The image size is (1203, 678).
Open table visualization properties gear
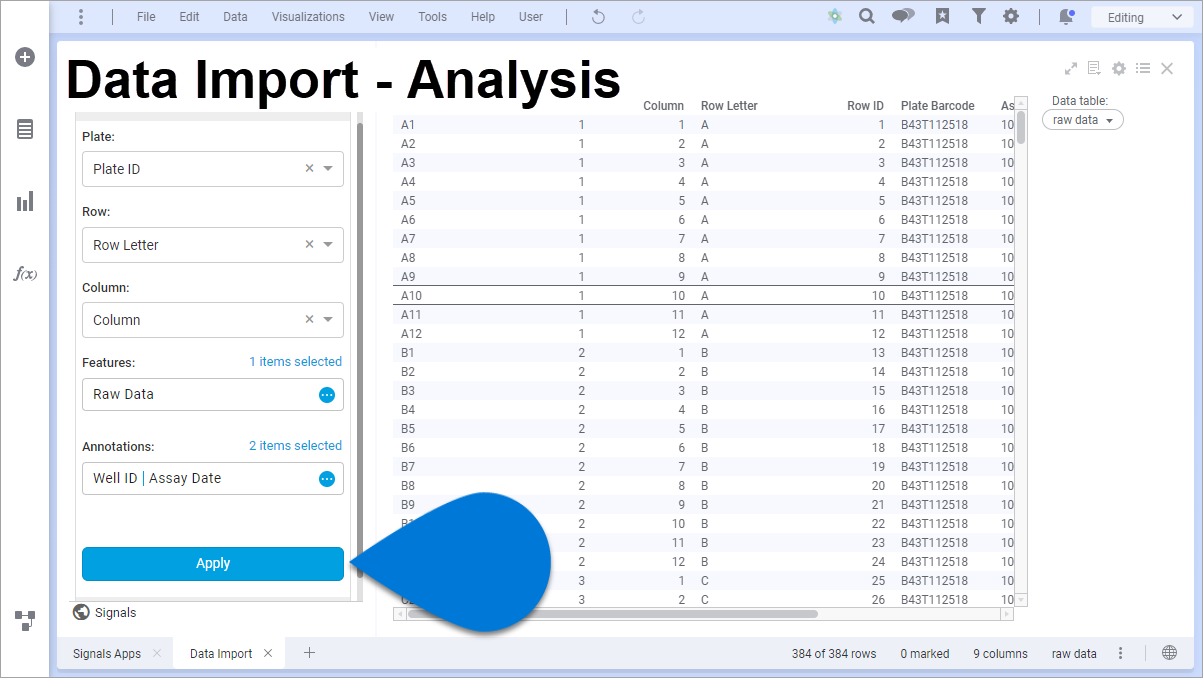(1119, 68)
